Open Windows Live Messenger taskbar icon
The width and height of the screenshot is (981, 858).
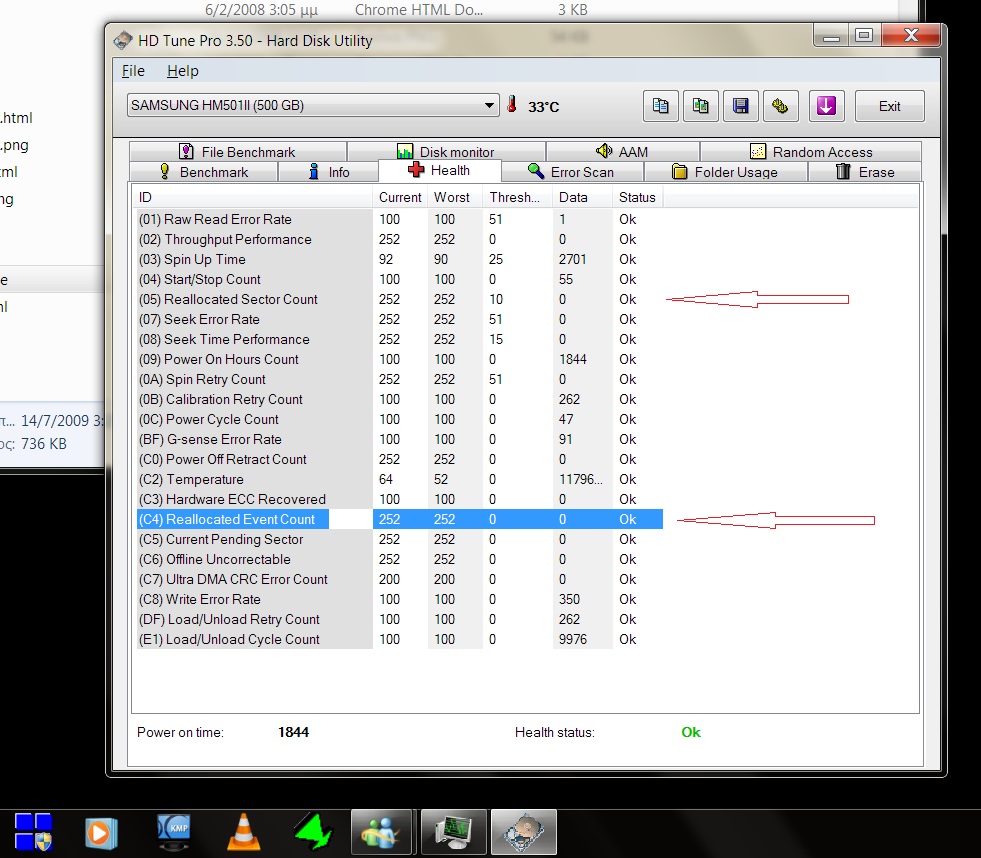[381, 832]
